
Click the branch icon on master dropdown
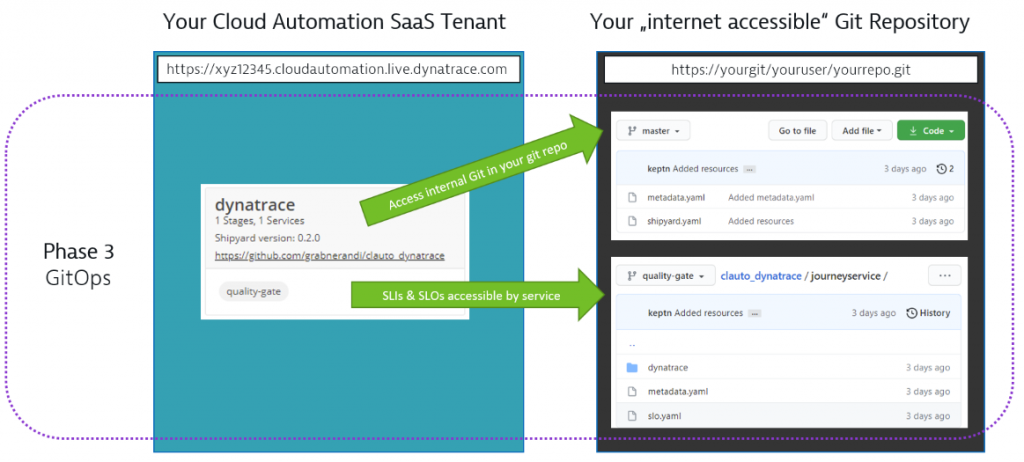(x=632, y=131)
